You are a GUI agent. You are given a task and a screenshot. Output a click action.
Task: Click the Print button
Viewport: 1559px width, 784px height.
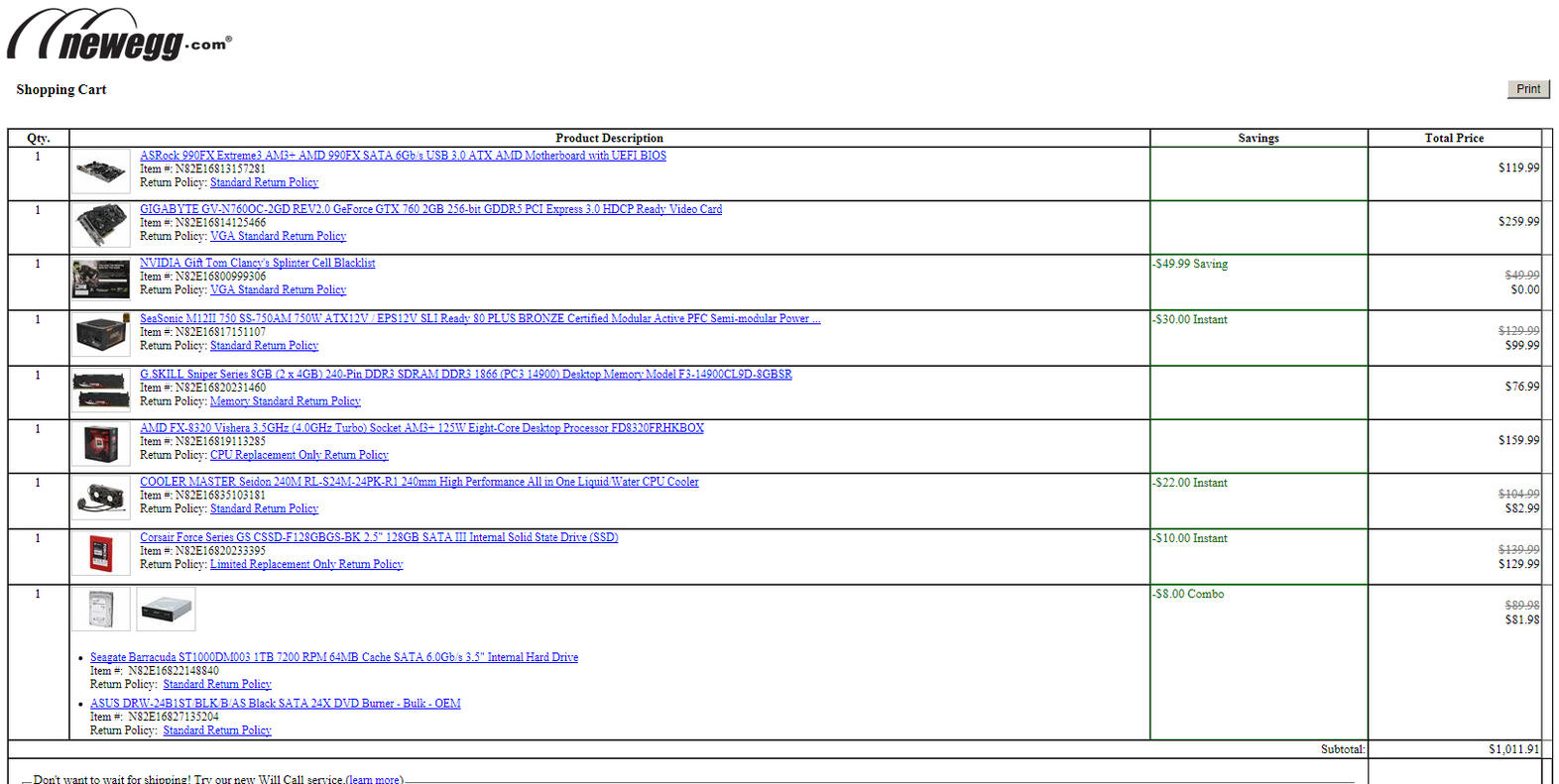pos(1528,89)
